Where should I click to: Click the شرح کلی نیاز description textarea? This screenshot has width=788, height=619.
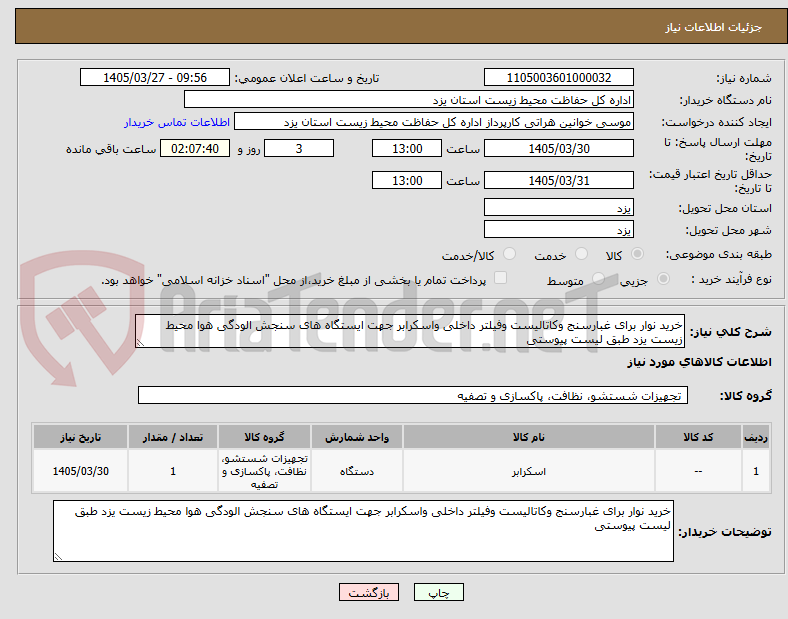(x=410, y=332)
